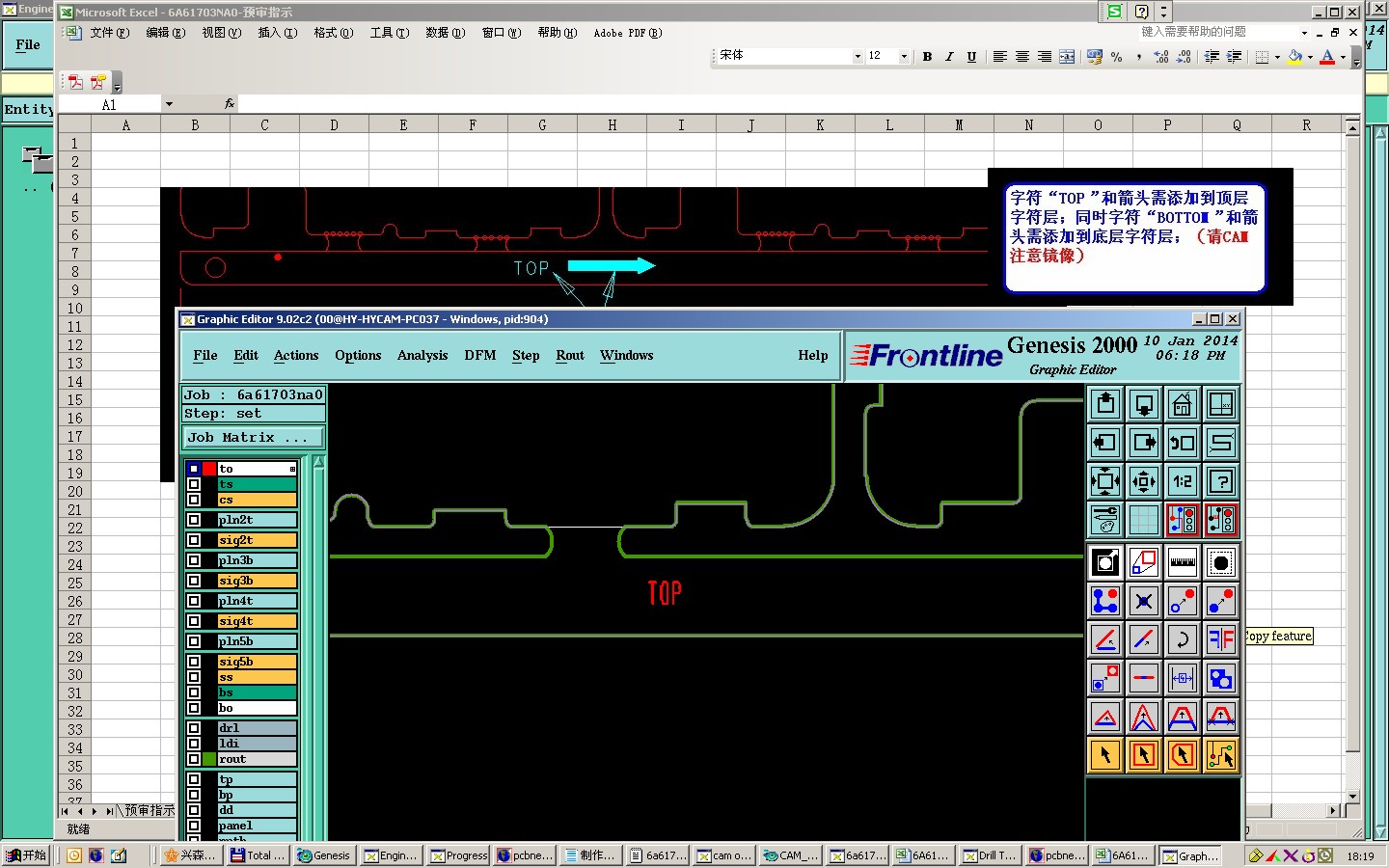Switch to the Genesis taskbar button
Viewport: 1389px width, 868px height.
[324, 855]
